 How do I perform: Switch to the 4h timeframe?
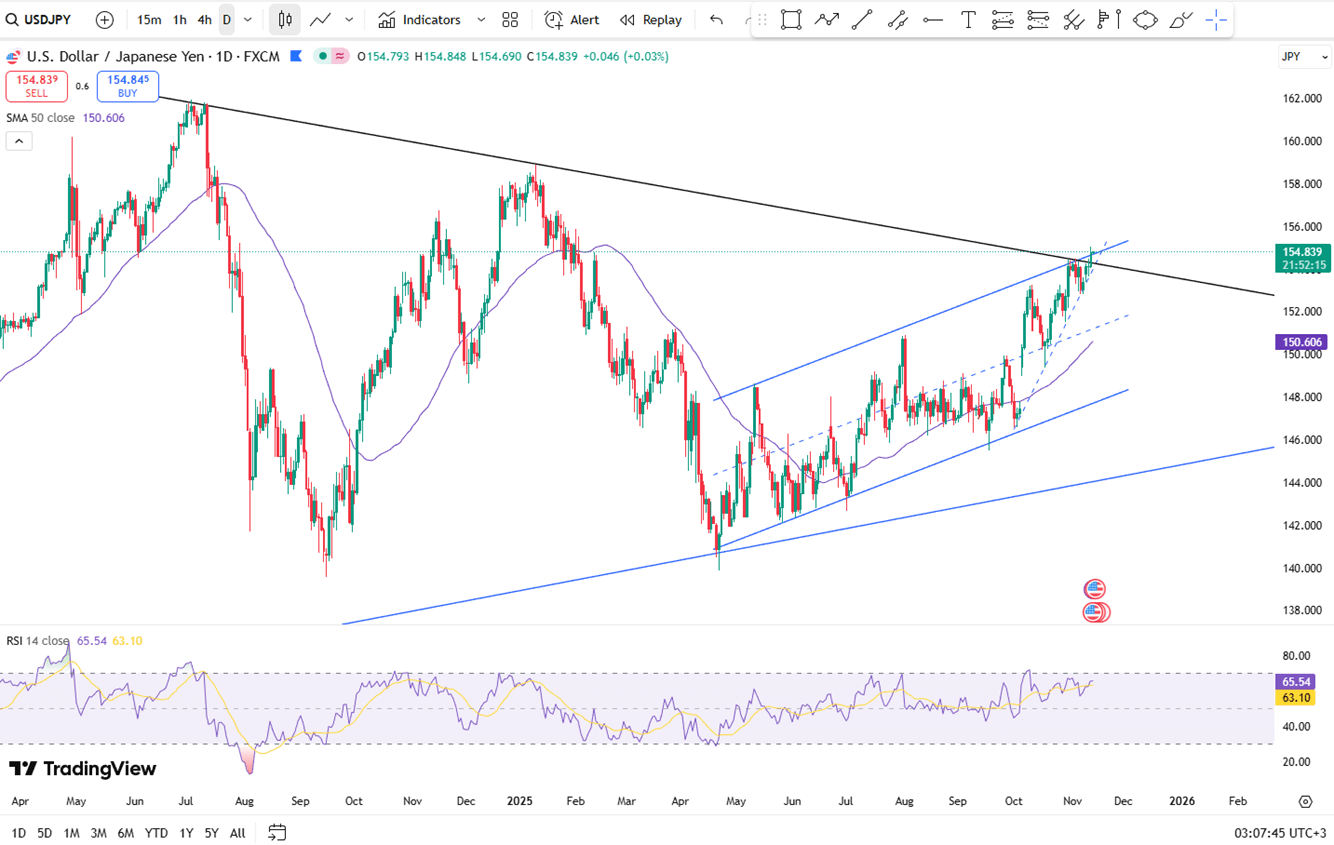pyautogui.click(x=204, y=20)
